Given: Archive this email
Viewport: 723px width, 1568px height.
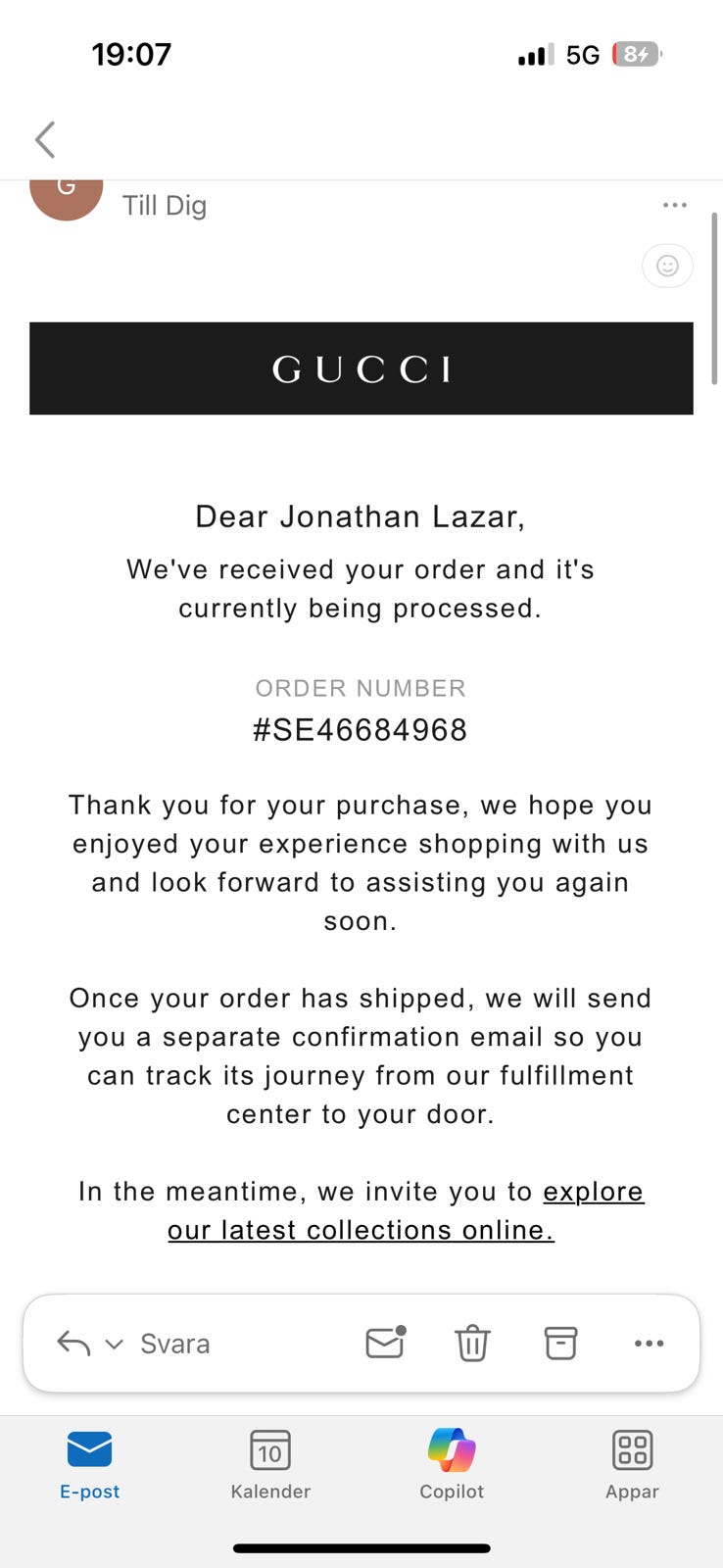Looking at the screenshot, I should tap(560, 1343).
